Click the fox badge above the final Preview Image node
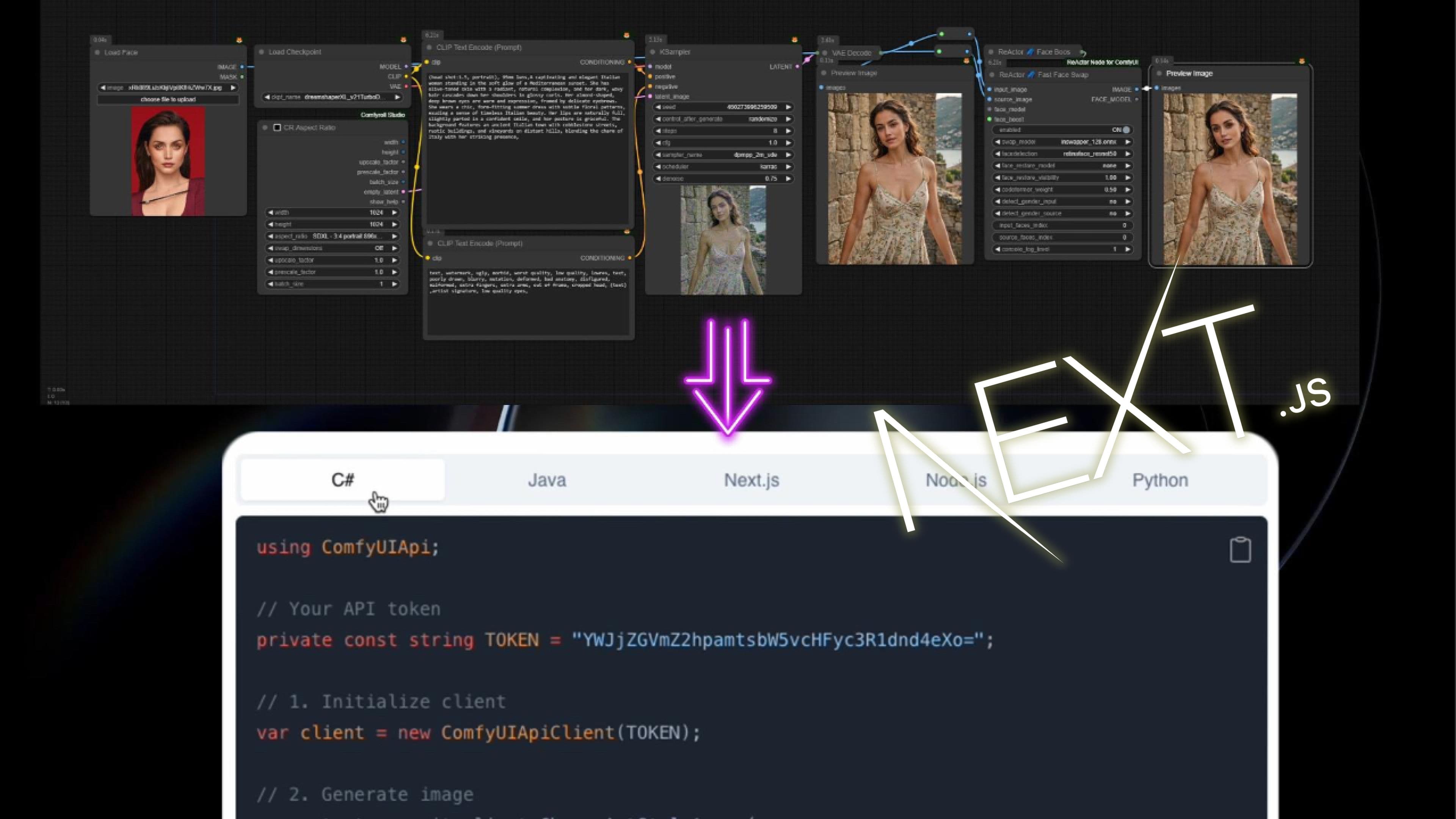This screenshot has height=819, width=1456. pos(1302,61)
